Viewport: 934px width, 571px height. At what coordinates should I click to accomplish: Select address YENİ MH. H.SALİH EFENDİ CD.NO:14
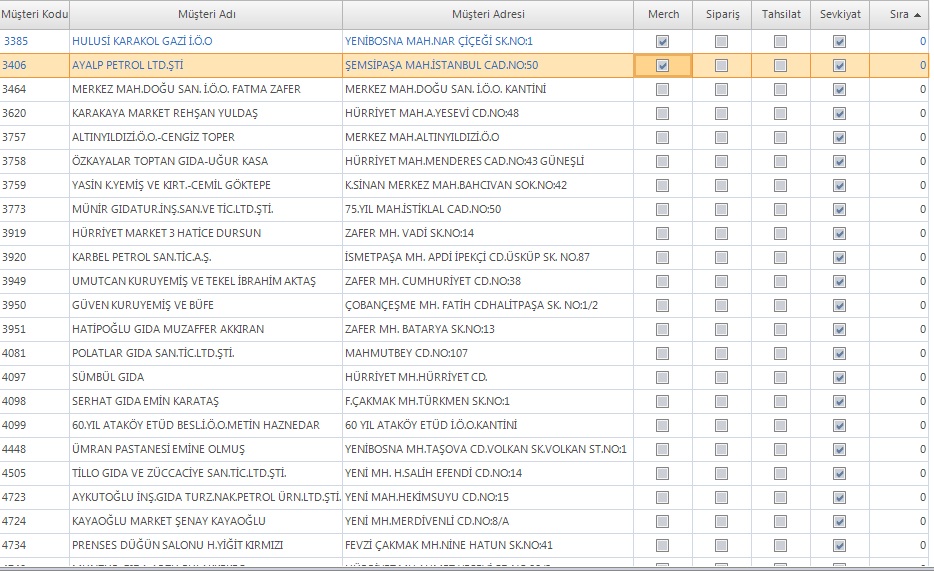pos(488,473)
